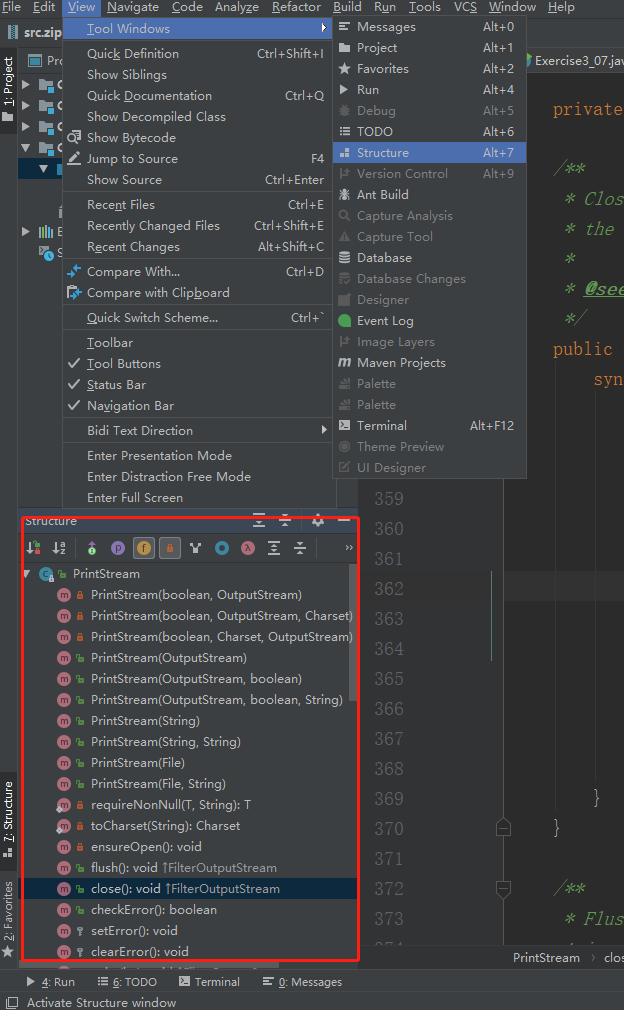Uncheck Navigation Bar in View menu
Image resolution: width=624 pixels, height=1010 pixels.
130,406
